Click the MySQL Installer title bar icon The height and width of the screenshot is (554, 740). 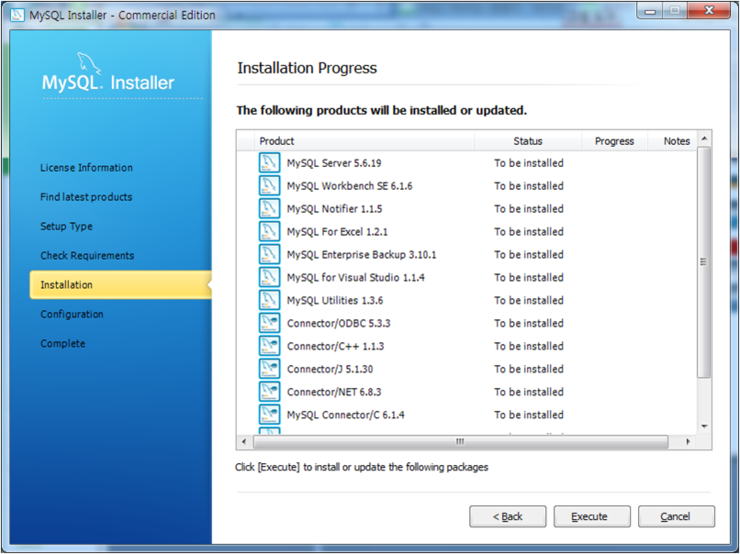coord(17,15)
